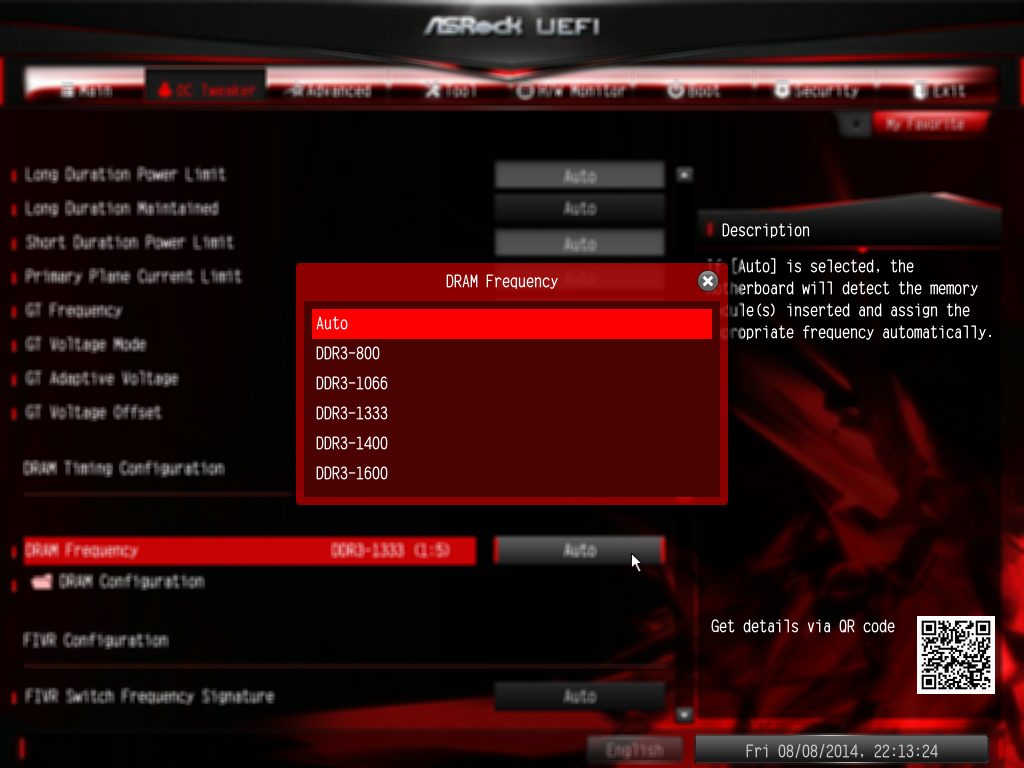Click the star icon beside My Favorite
The image size is (1024, 768).
[855, 124]
